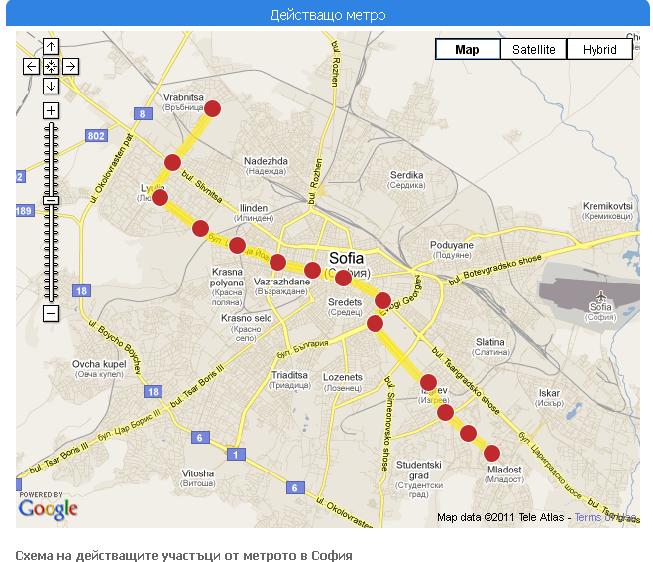653x562 pixels.
Task: Click the caption Схема на действащите участъци
Action: [184, 555]
